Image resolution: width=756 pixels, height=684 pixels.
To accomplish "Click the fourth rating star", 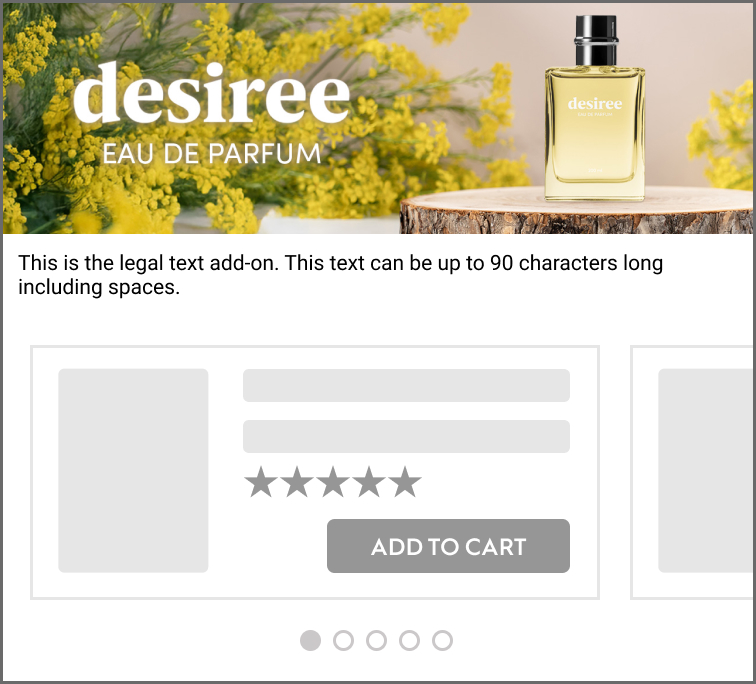I will tap(369, 482).
